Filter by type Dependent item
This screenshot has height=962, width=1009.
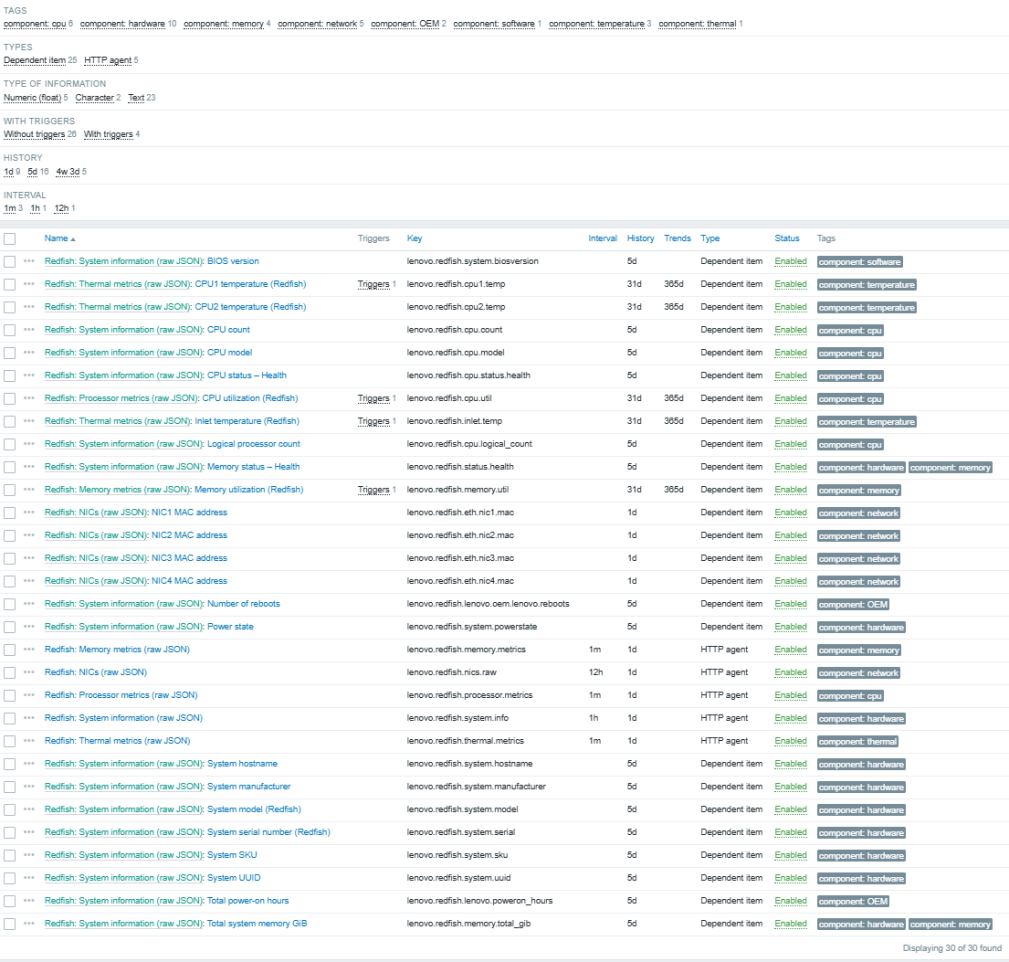(x=35, y=60)
